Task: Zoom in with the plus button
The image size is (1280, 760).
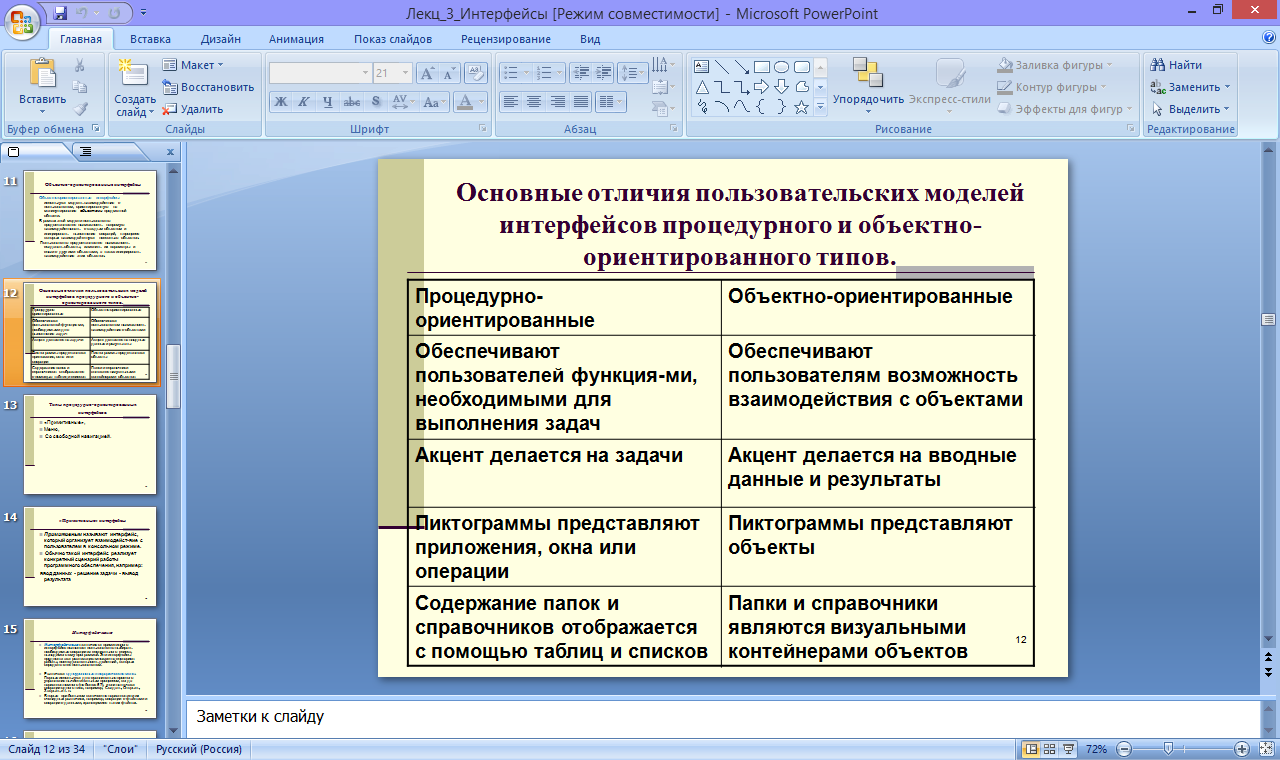Action: point(1242,749)
